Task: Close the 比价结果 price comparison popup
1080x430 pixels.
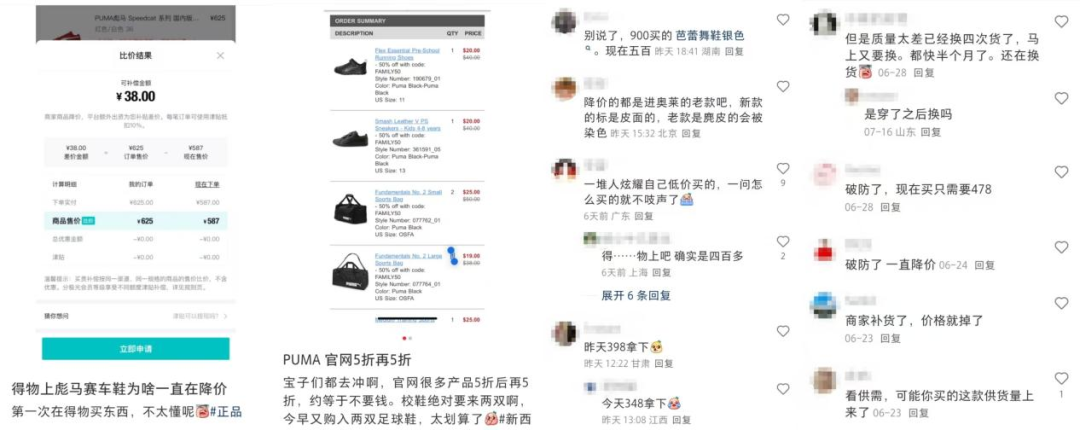Action: 220,56
